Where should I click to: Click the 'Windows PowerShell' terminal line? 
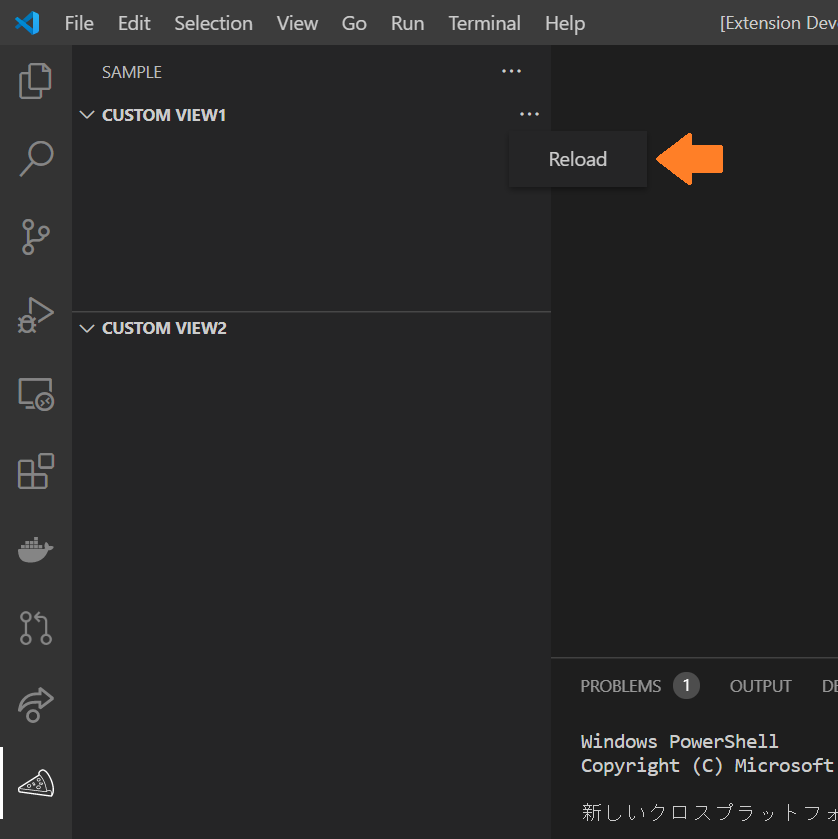click(x=679, y=742)
